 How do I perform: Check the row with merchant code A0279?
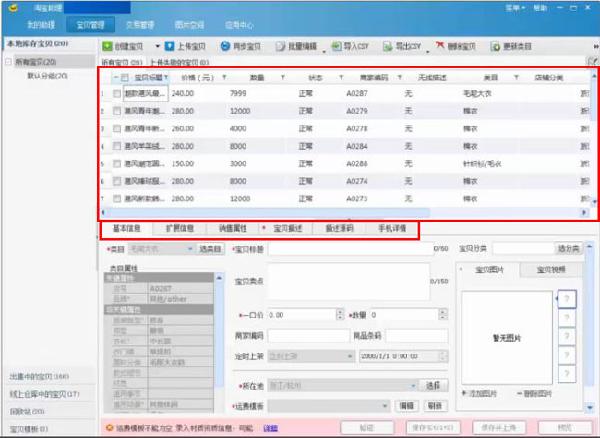pos(117,111)
